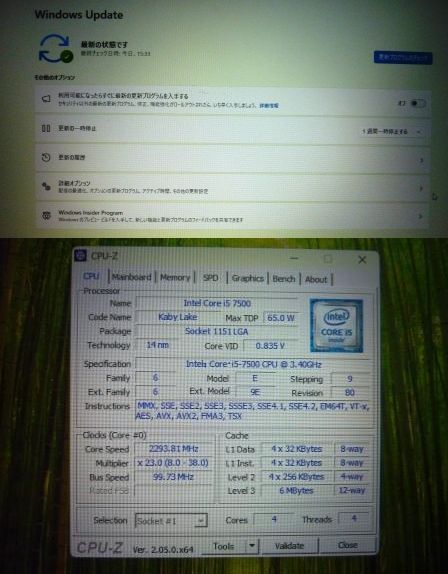The height and width of the screenshot is (574, 448).
Task: Click the Specification field with i5-7500 CPU @ 3.40GHz
Action: tap(253, 364)
